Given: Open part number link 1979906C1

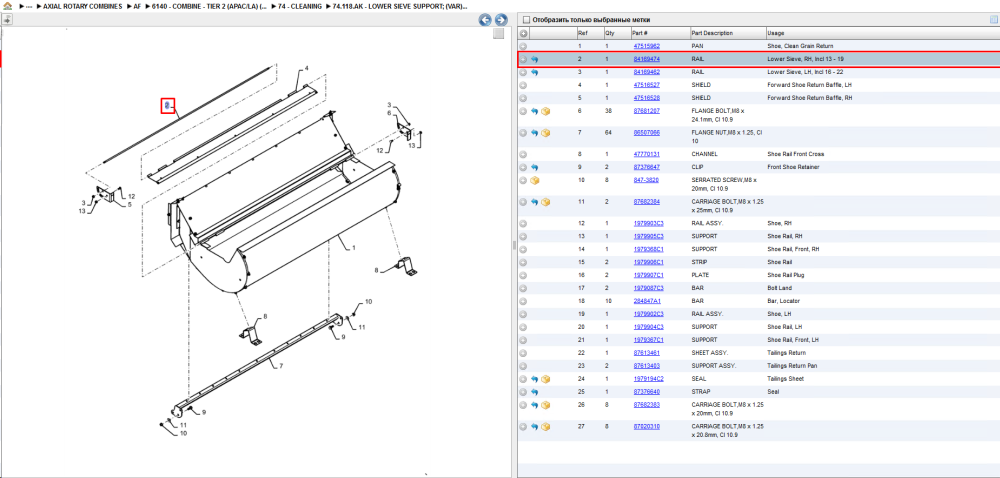Looking at the screenshot, I should [x=648, y=262].
